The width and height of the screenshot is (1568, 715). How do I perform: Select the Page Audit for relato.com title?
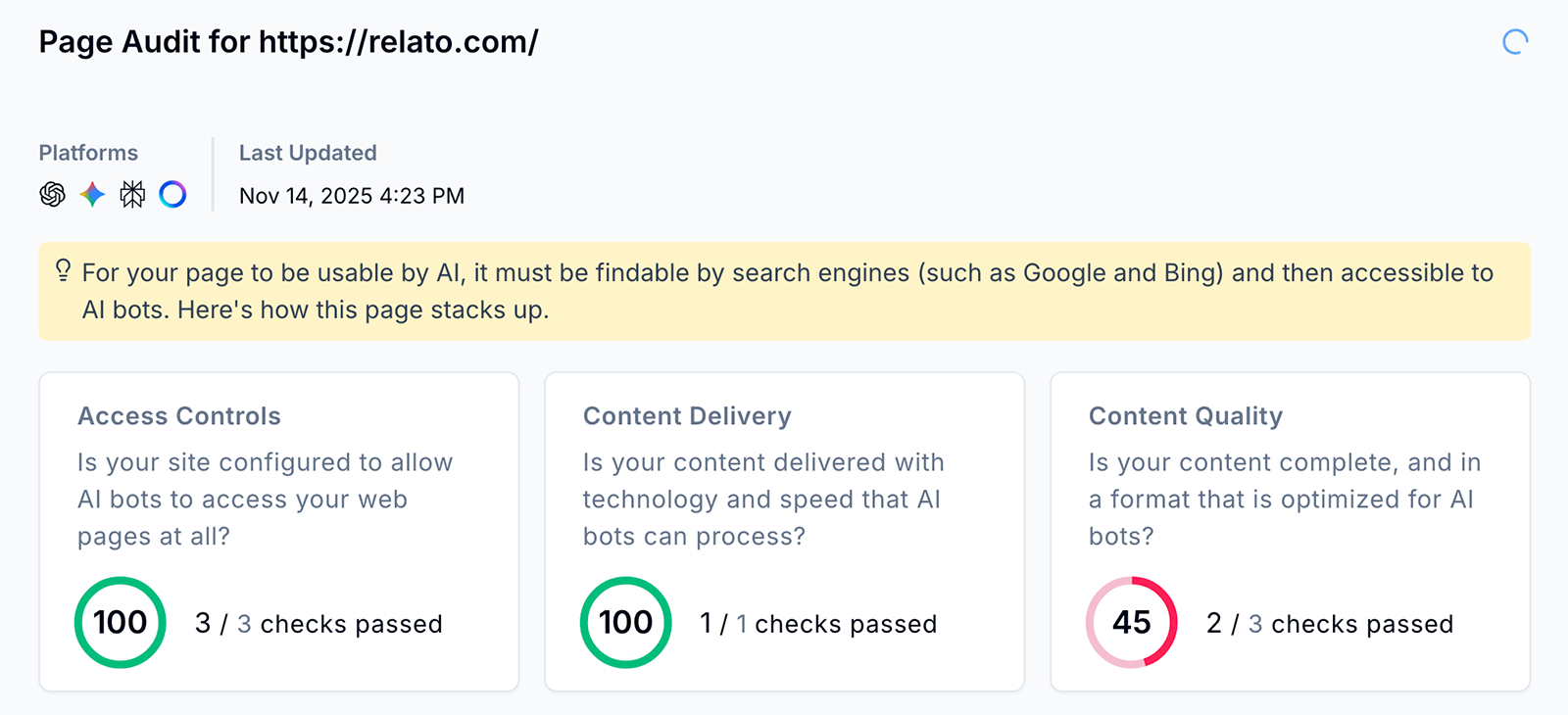(x=289, y=42)
